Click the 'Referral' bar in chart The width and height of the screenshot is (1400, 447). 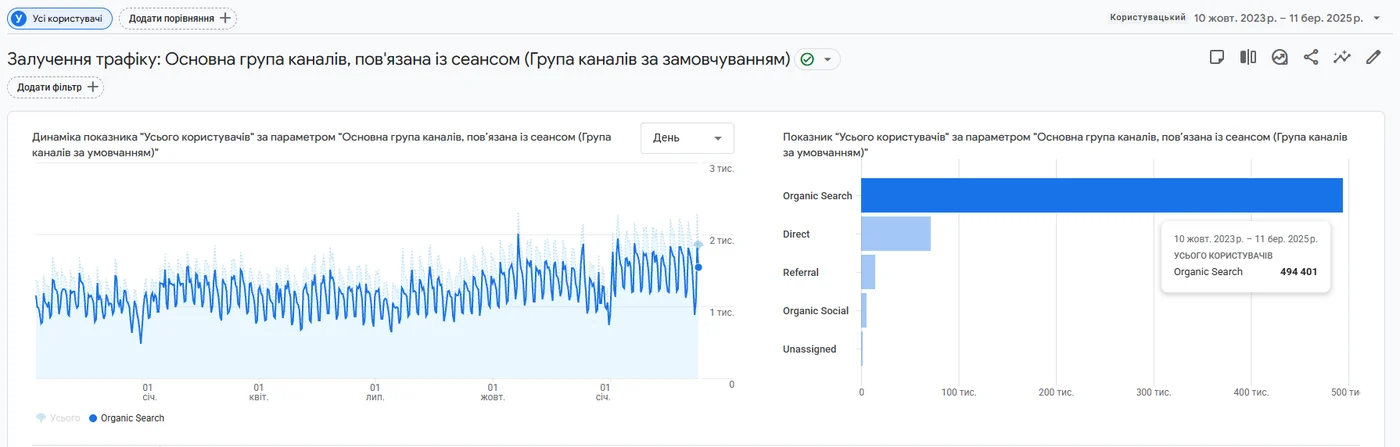point(868,272)
